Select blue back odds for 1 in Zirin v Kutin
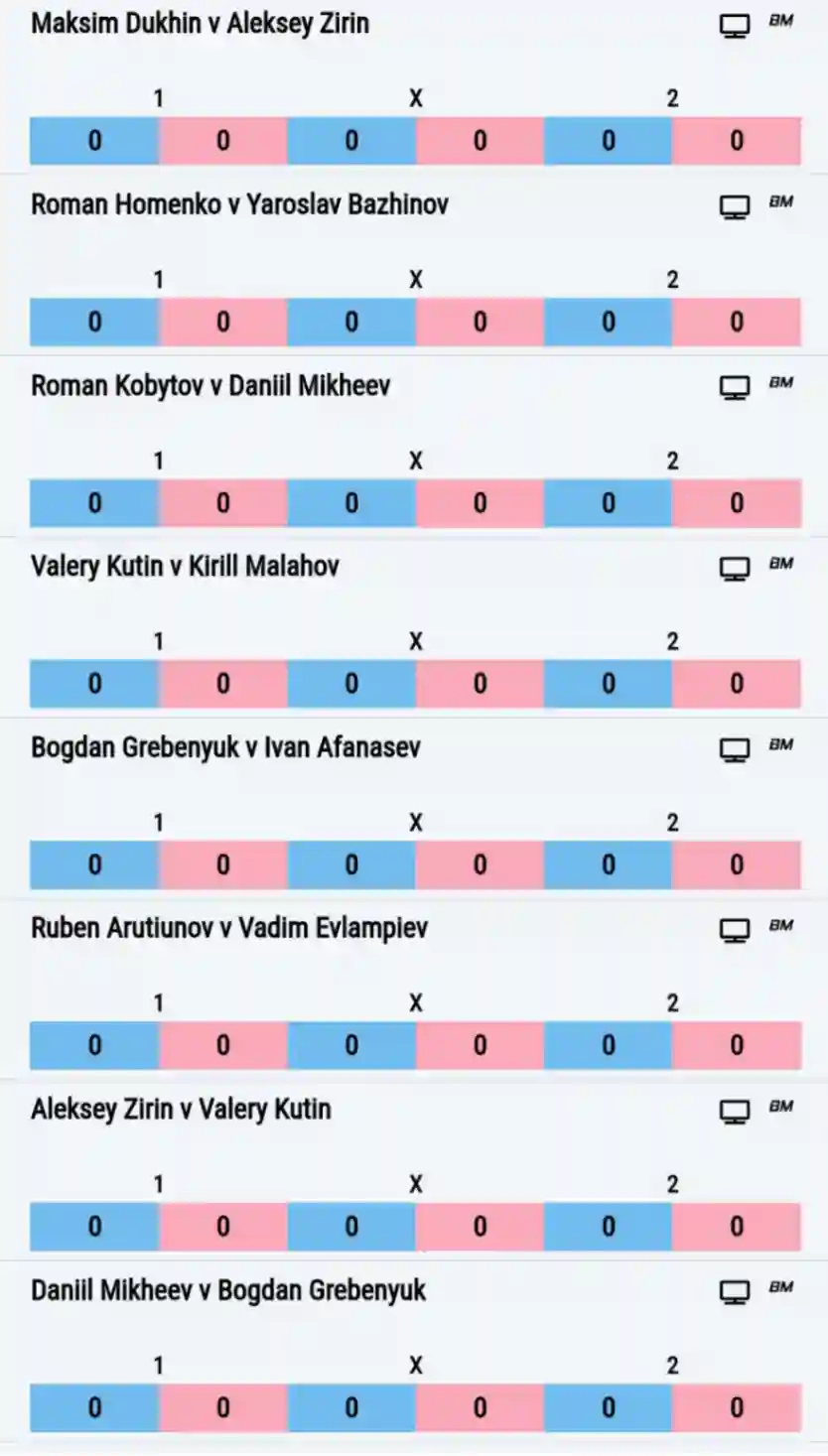Viewport: 828px width, 1456px height. coord(94,1227)
